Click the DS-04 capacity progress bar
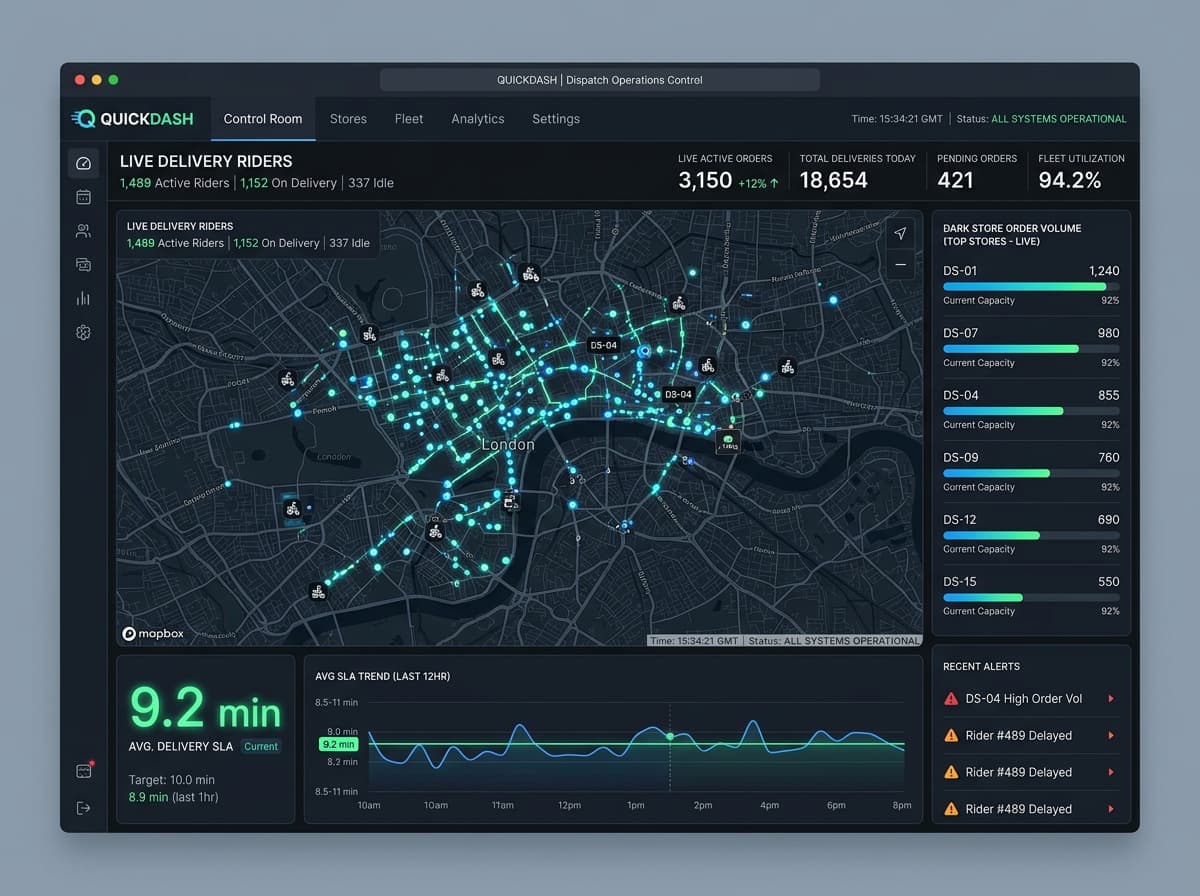The width and height of the screenshot is (1200, 896). pyautogui.click(x=1031, y=410)
